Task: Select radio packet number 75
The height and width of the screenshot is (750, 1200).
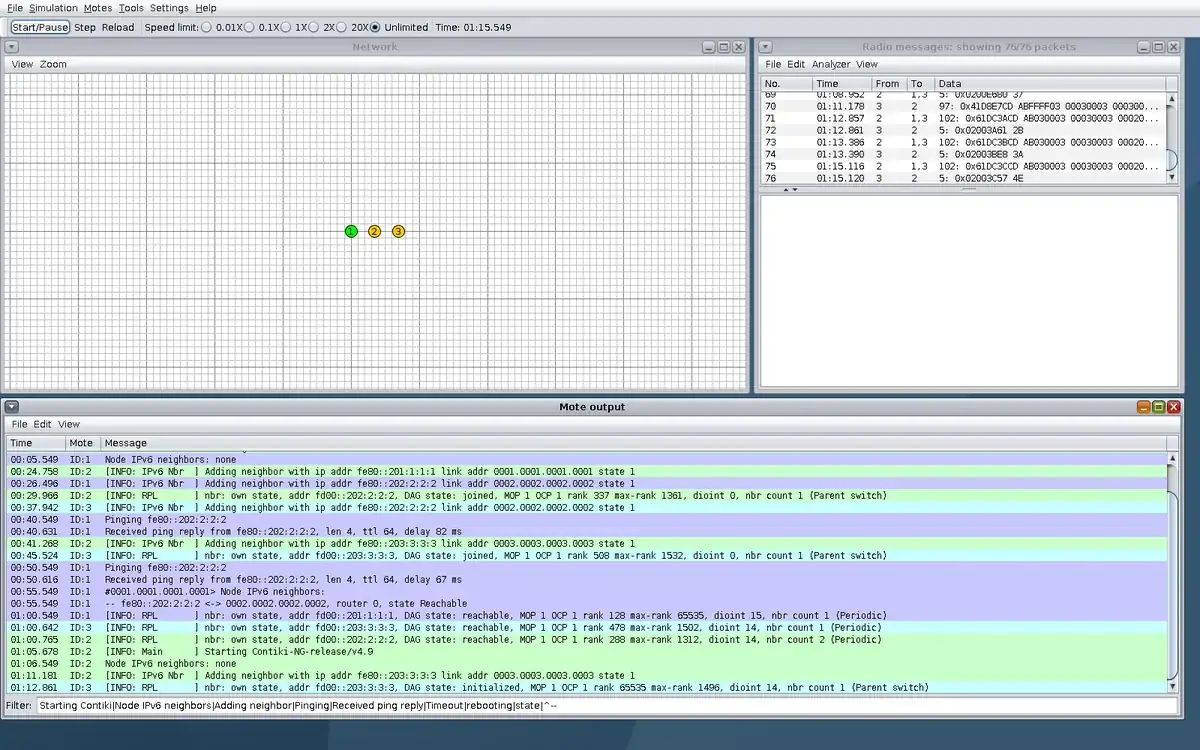Action: coord(964,166)
